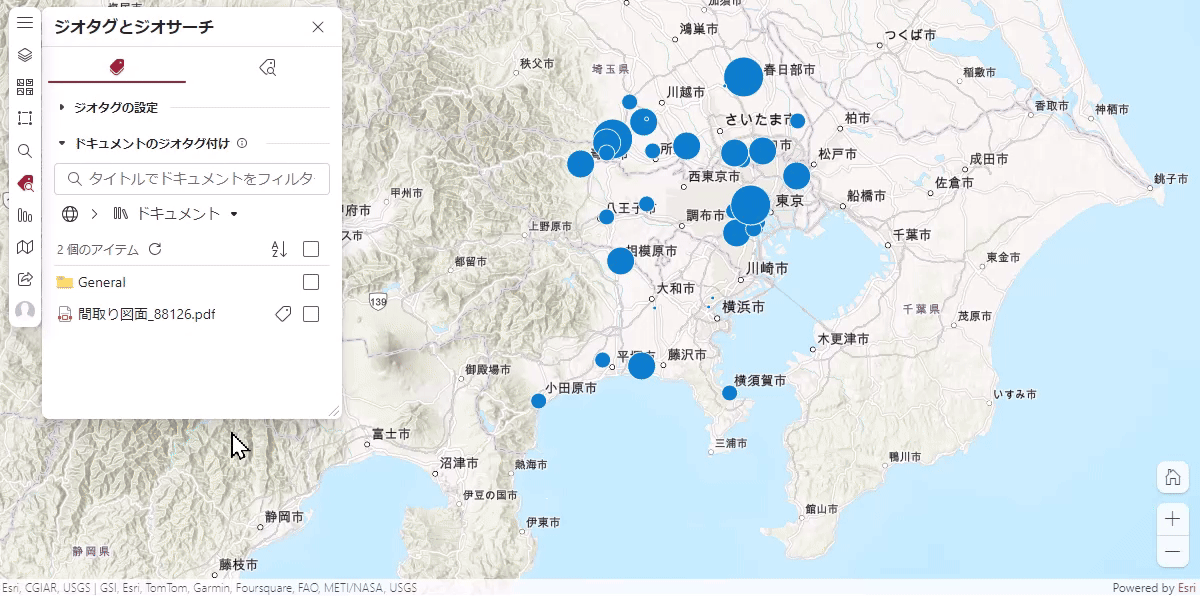1200x596 pixels.
Task: Refresh the document item list
Action: coord(155,249)
